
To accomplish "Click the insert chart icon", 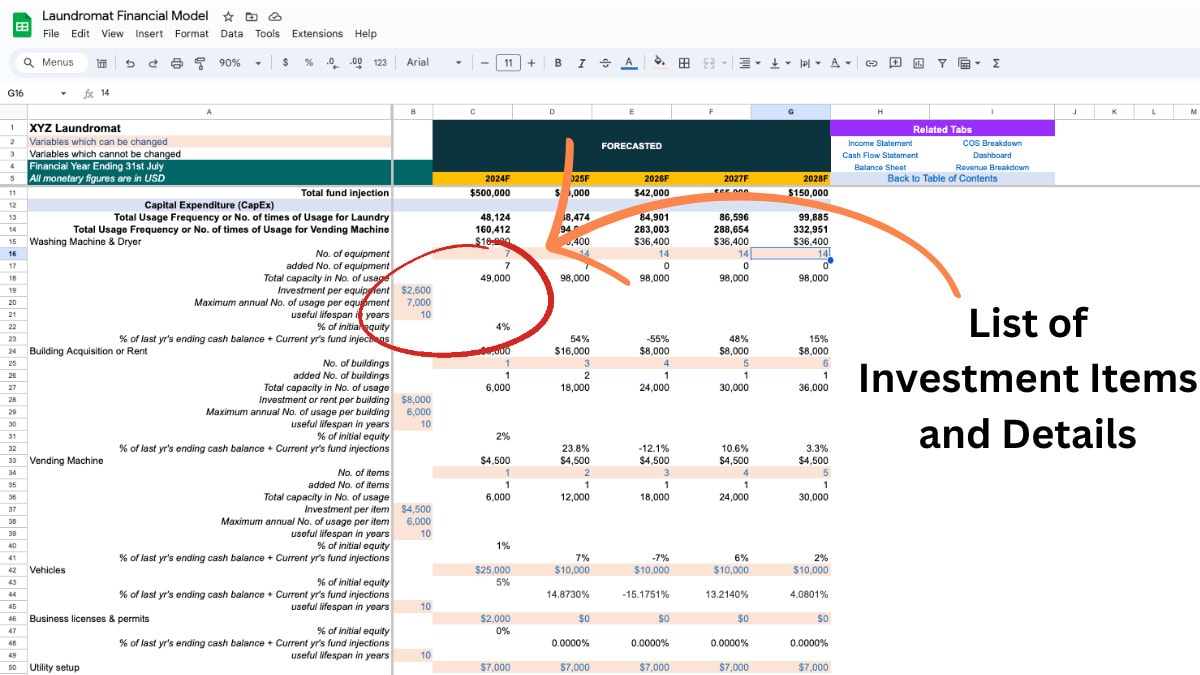I will pyautogui.click(x=918, y=63).
